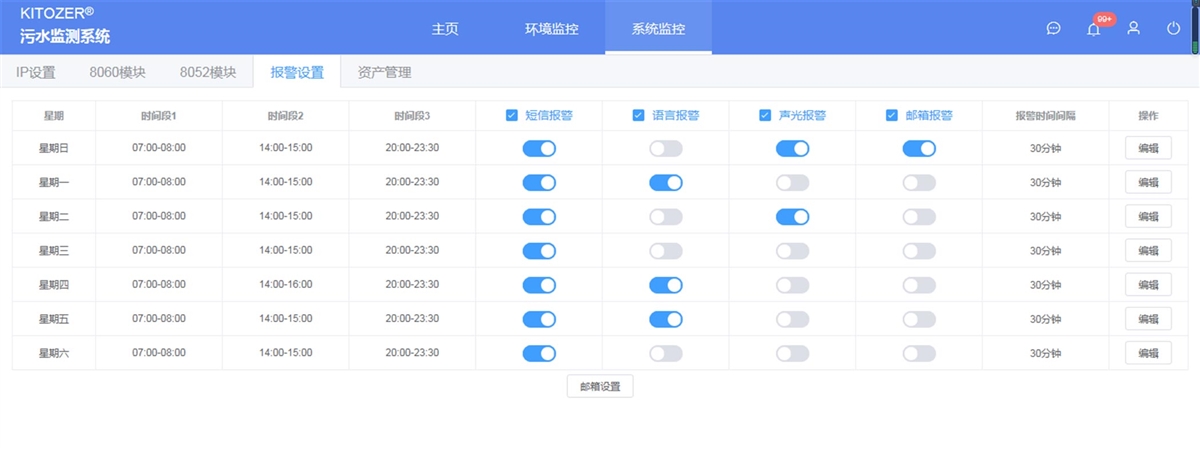Open the chat messages icon
The height and width of the screenshot is (450, 1200).
1053,28
